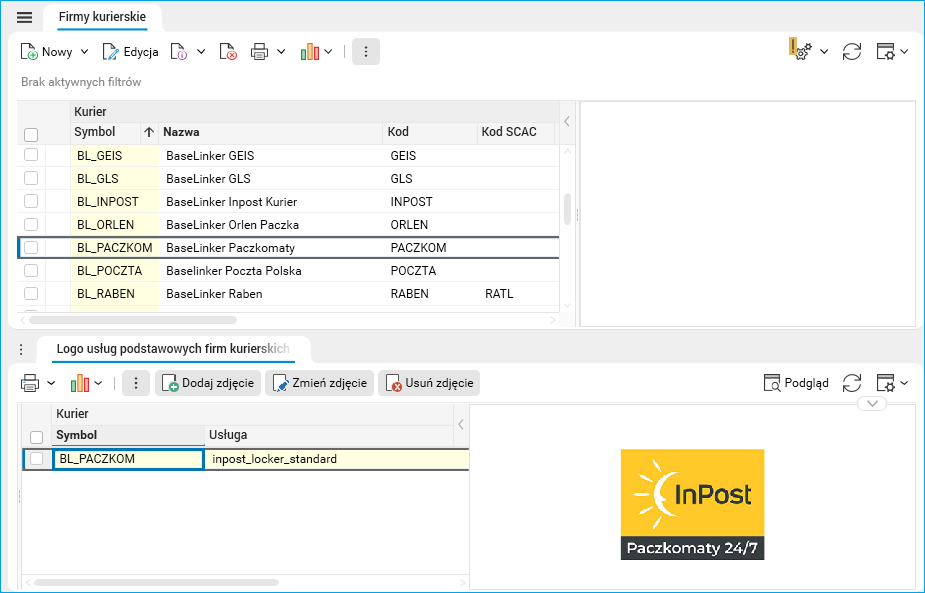Click the RATL SCAC code cell
Screen dimensions: 925x593
tap(499, 294)
